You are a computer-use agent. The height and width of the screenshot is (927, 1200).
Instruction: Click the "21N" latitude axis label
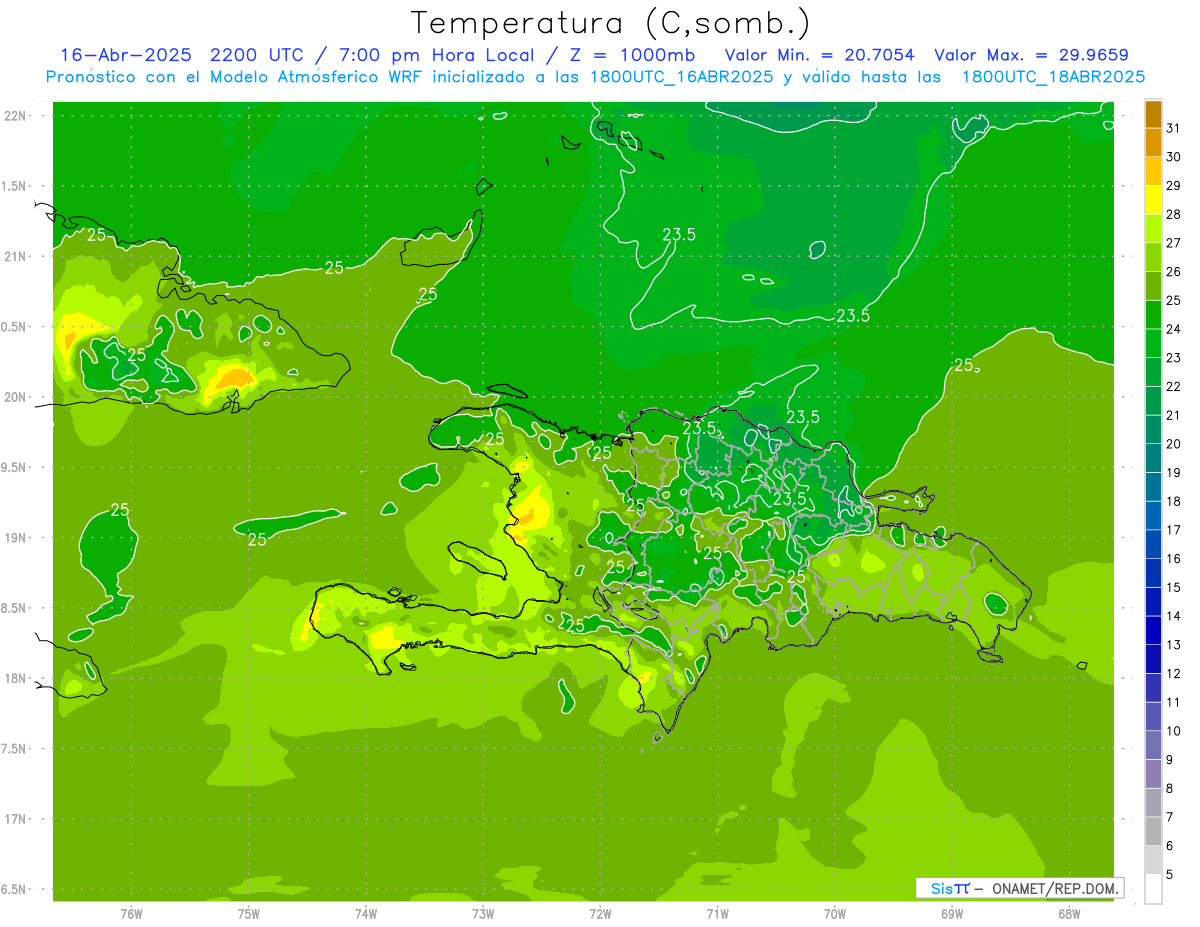coord(16,257)
